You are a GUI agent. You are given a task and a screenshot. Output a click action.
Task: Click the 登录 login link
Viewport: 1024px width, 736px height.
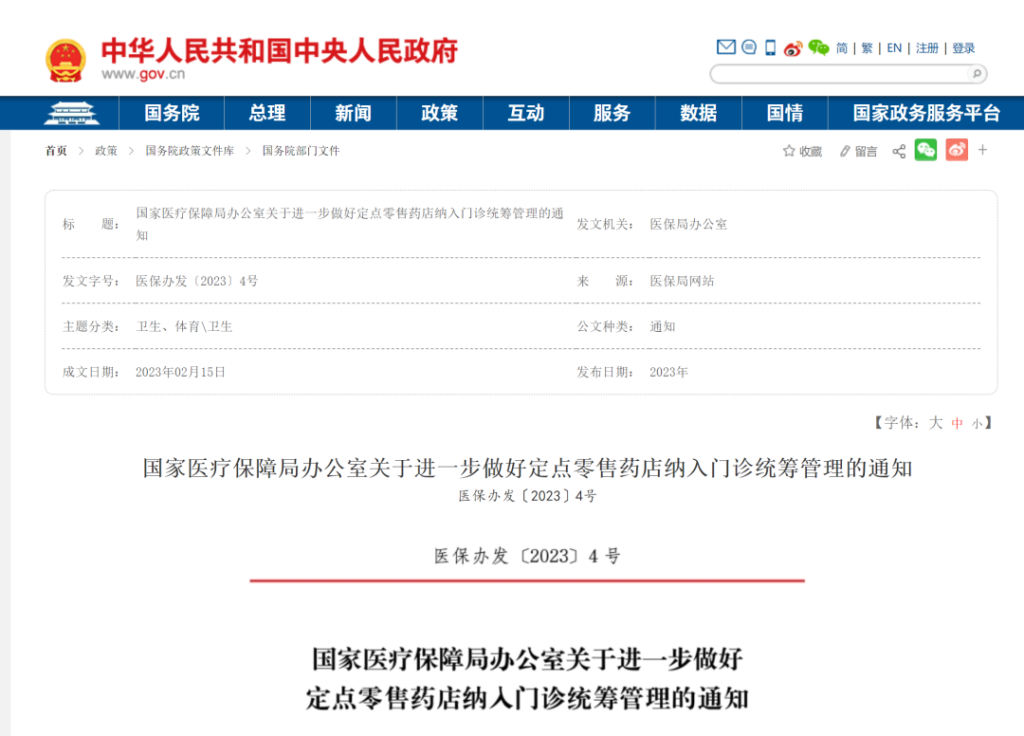[963, 48]
